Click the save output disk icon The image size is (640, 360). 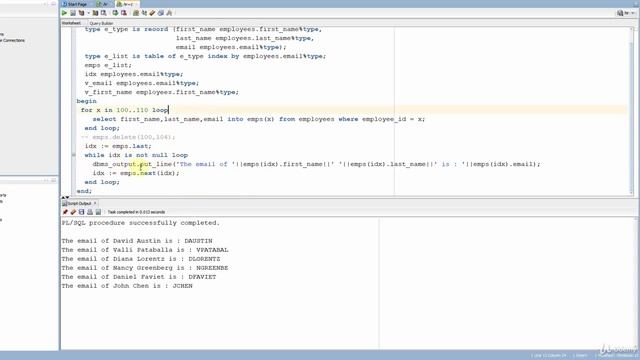[x=81, y=212]
